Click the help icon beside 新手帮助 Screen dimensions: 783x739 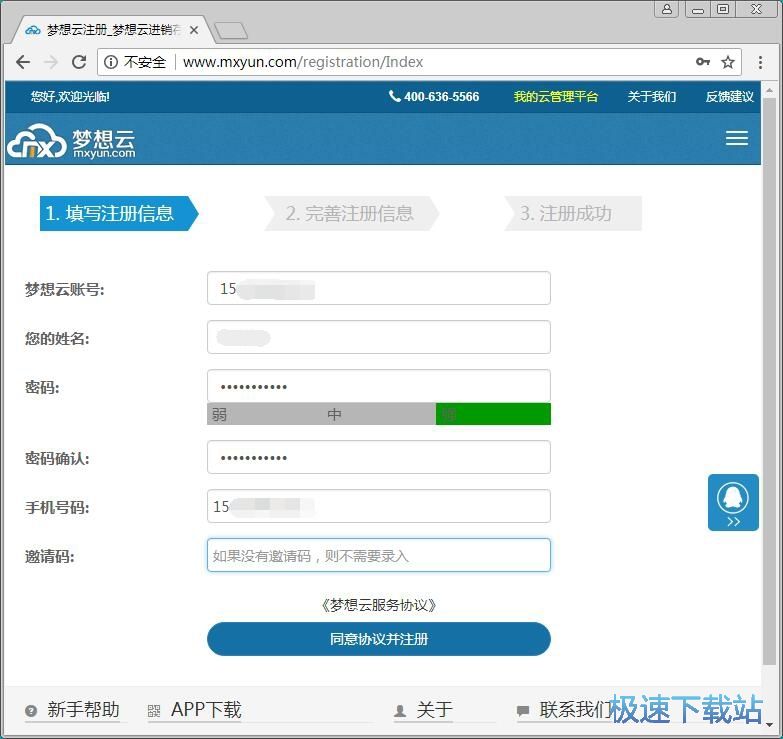(x=31, y=711)
